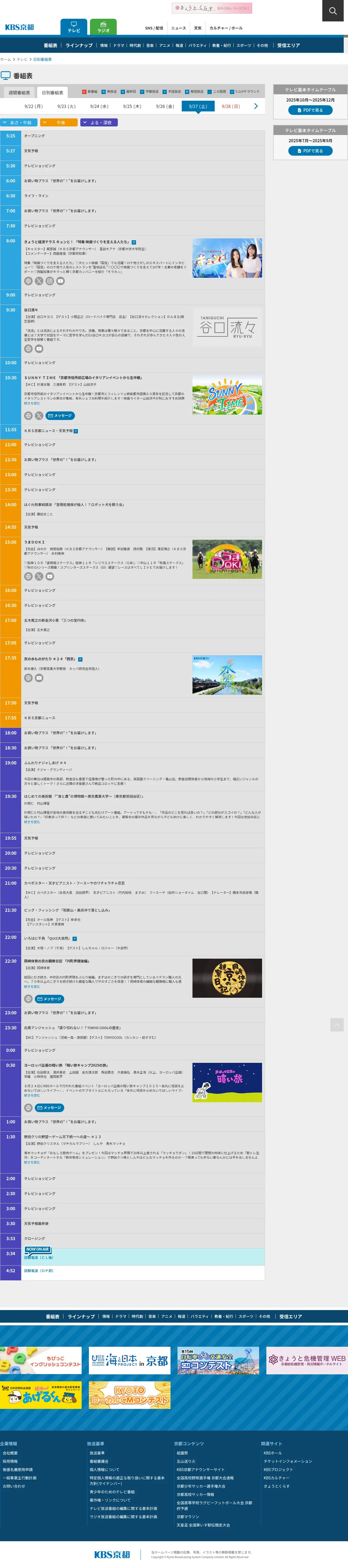The width and height of the screenshot is (348, 1568).
Task: Open うまDOKI program thumbnail
Action: click(x=227, y=559)
